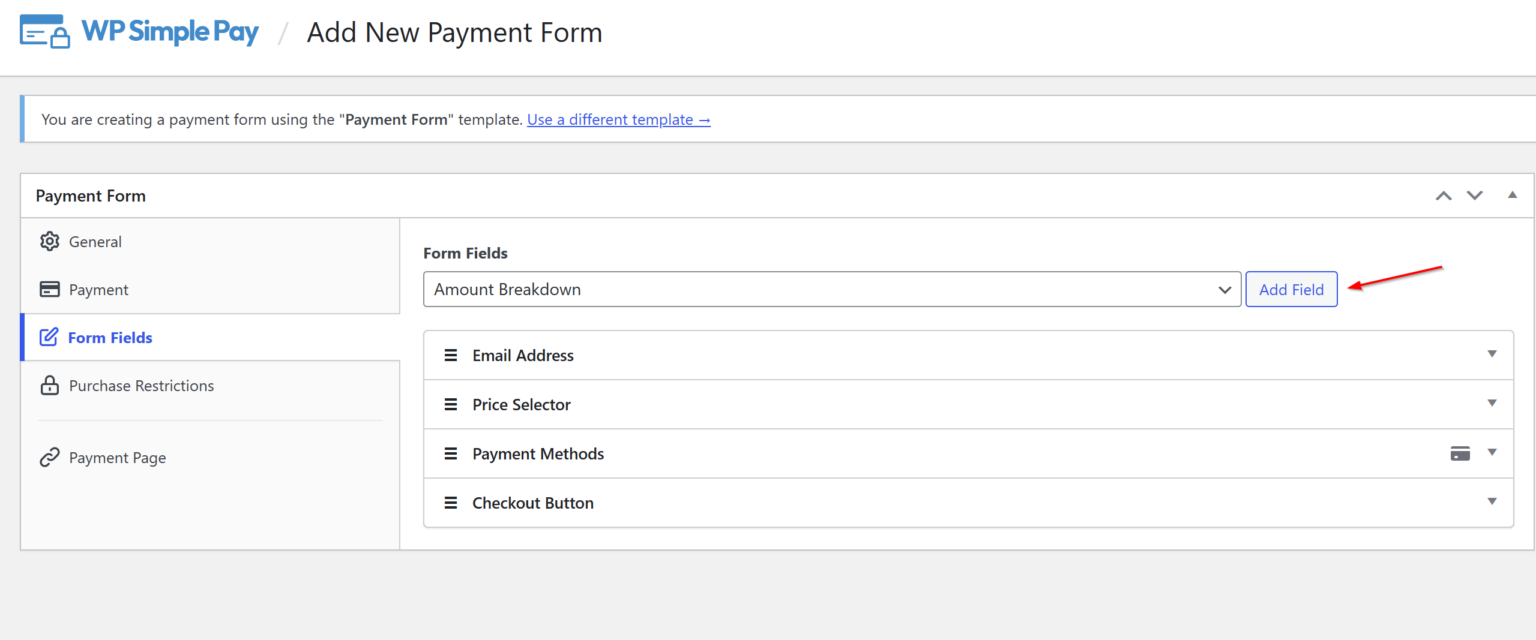The width and height of the screenshot is (1536, 640).
Task: Click the move-up arrow on Payment Form header
Action: click(1443, 195)
